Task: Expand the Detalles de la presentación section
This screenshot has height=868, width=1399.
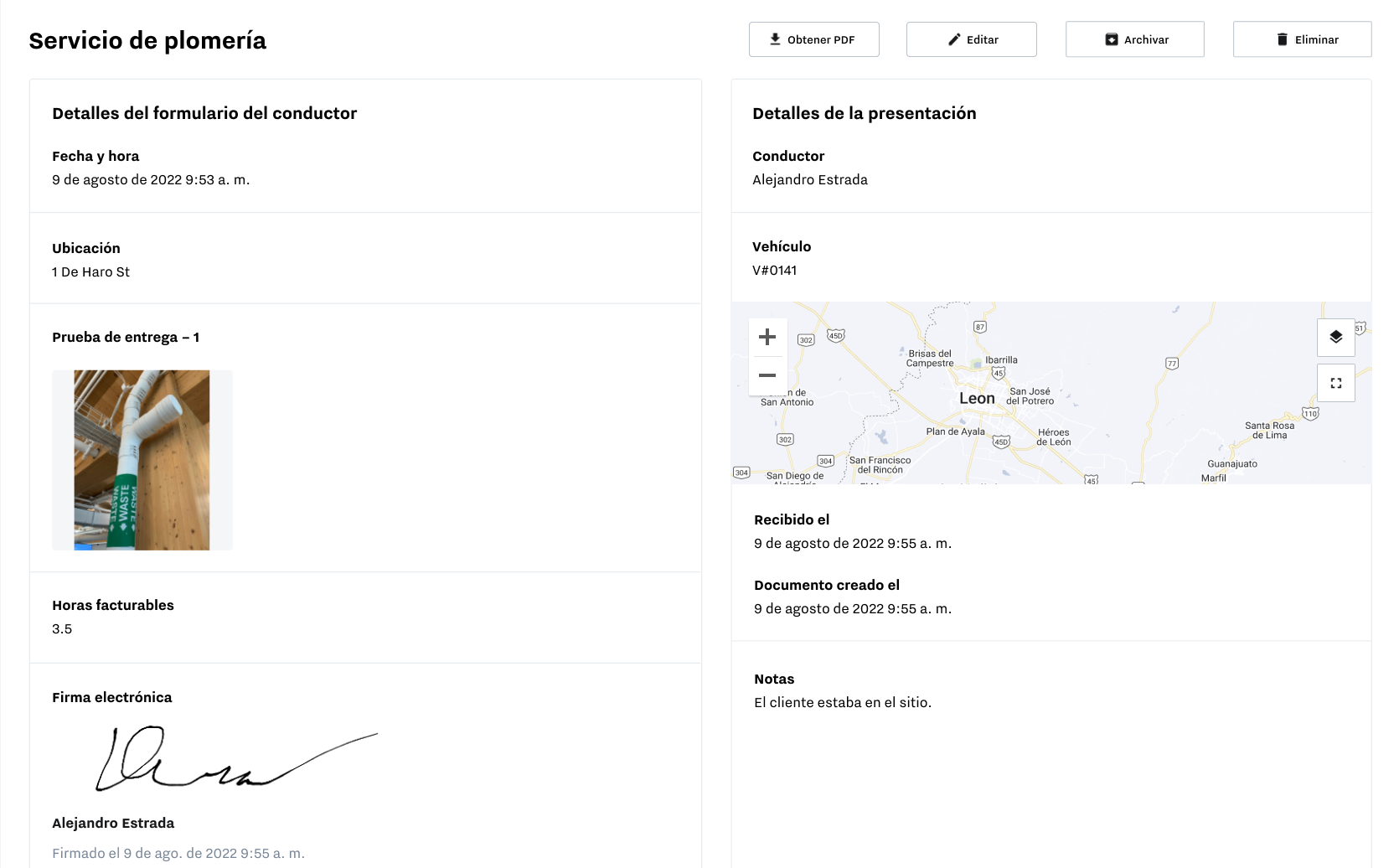Action: tap(864, 113)
